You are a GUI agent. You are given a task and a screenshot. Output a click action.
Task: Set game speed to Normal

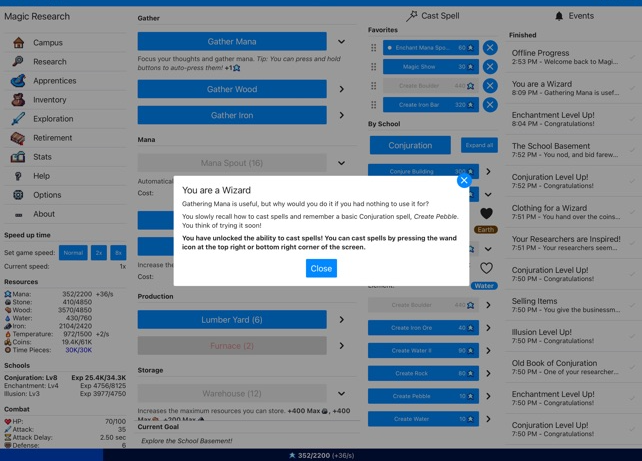coord(73,253)
